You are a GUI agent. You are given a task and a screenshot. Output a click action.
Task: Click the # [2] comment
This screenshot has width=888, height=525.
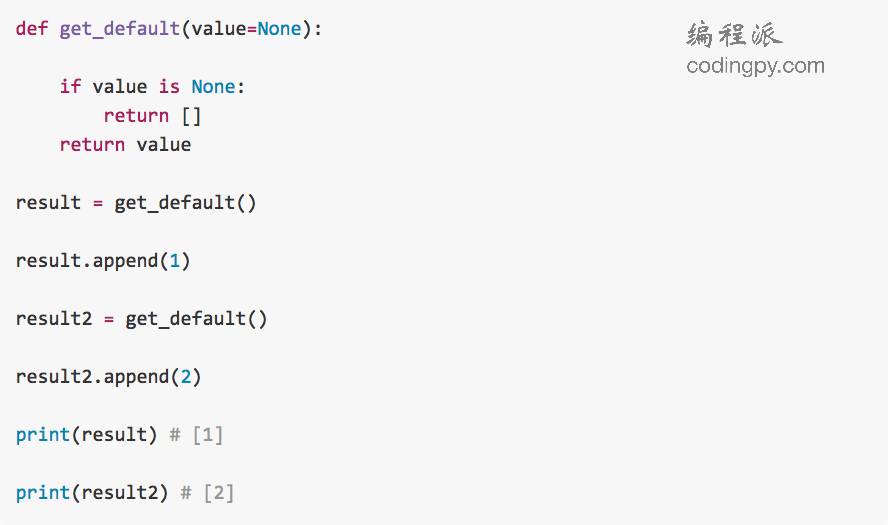(207, 493)
